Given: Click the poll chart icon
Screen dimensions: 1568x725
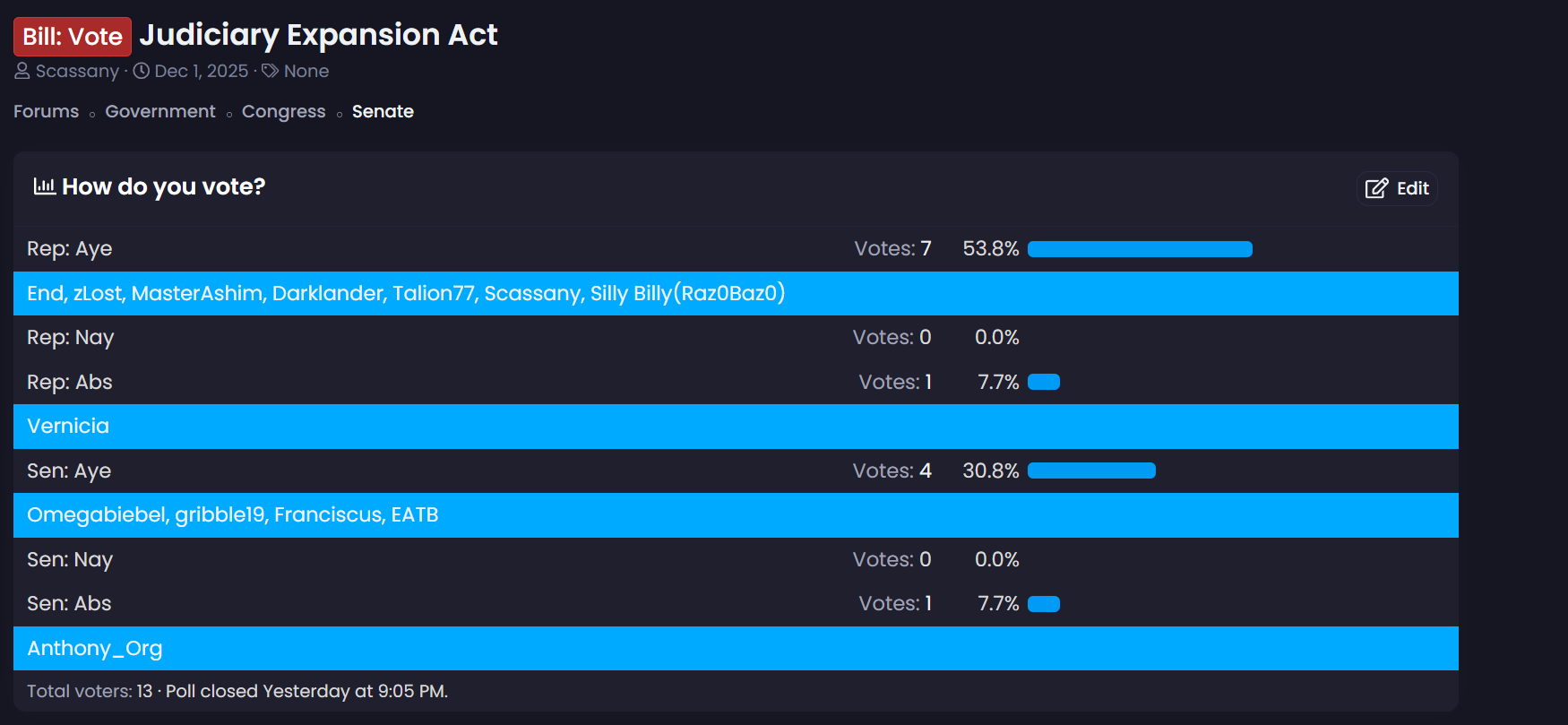Looking at the screenshot, I should [x=44, y=186].
